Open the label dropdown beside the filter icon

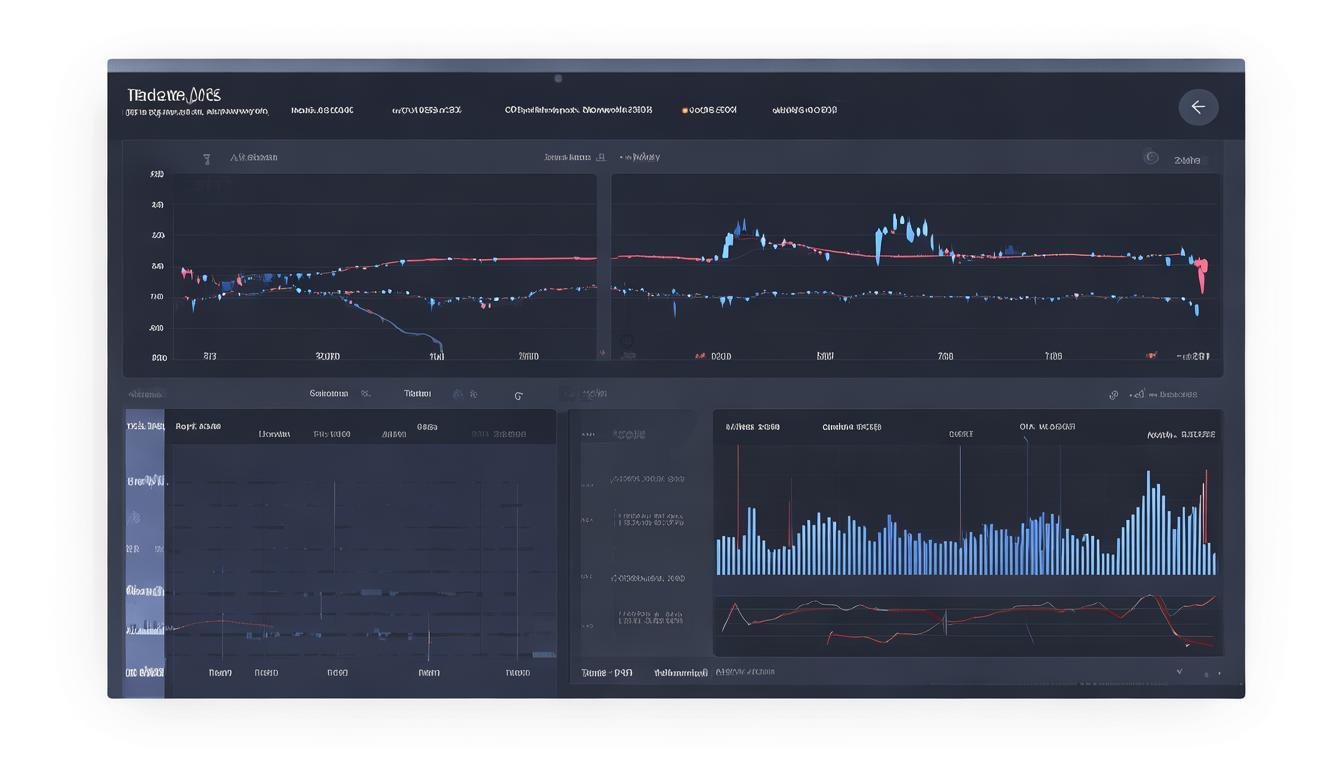pos(254,158)
